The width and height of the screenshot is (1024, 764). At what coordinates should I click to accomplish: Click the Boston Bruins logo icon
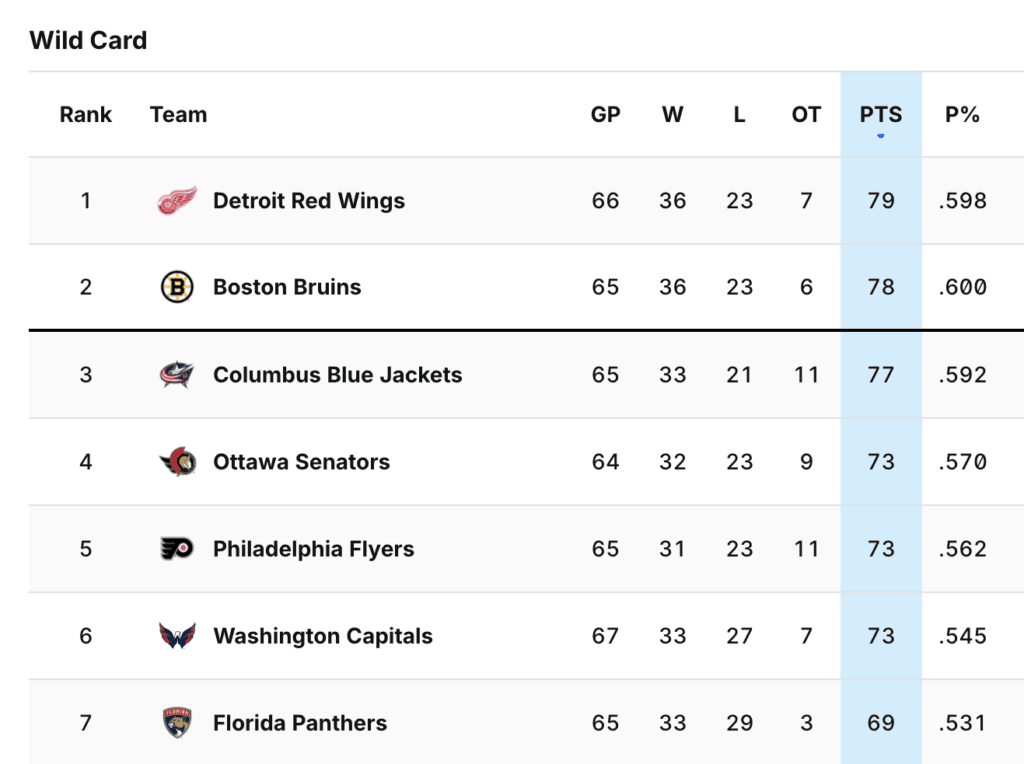177,288
